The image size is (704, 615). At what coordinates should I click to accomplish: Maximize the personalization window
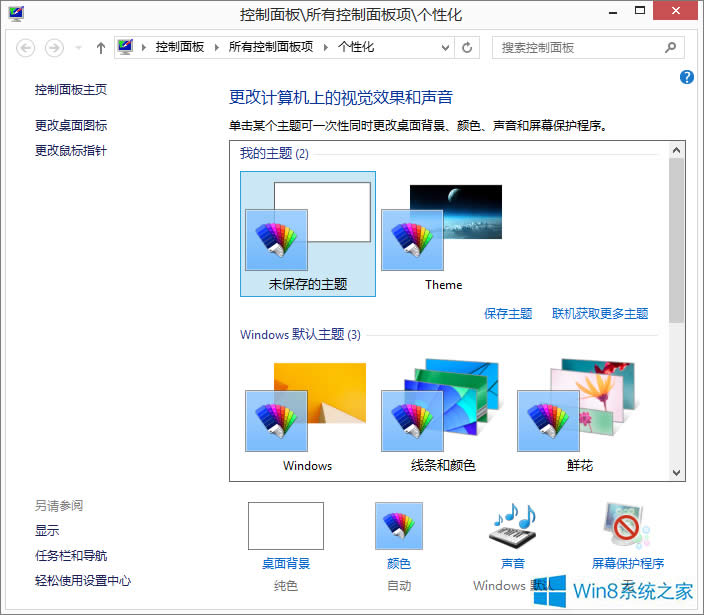pyautogui.click(x=640, y=11)
